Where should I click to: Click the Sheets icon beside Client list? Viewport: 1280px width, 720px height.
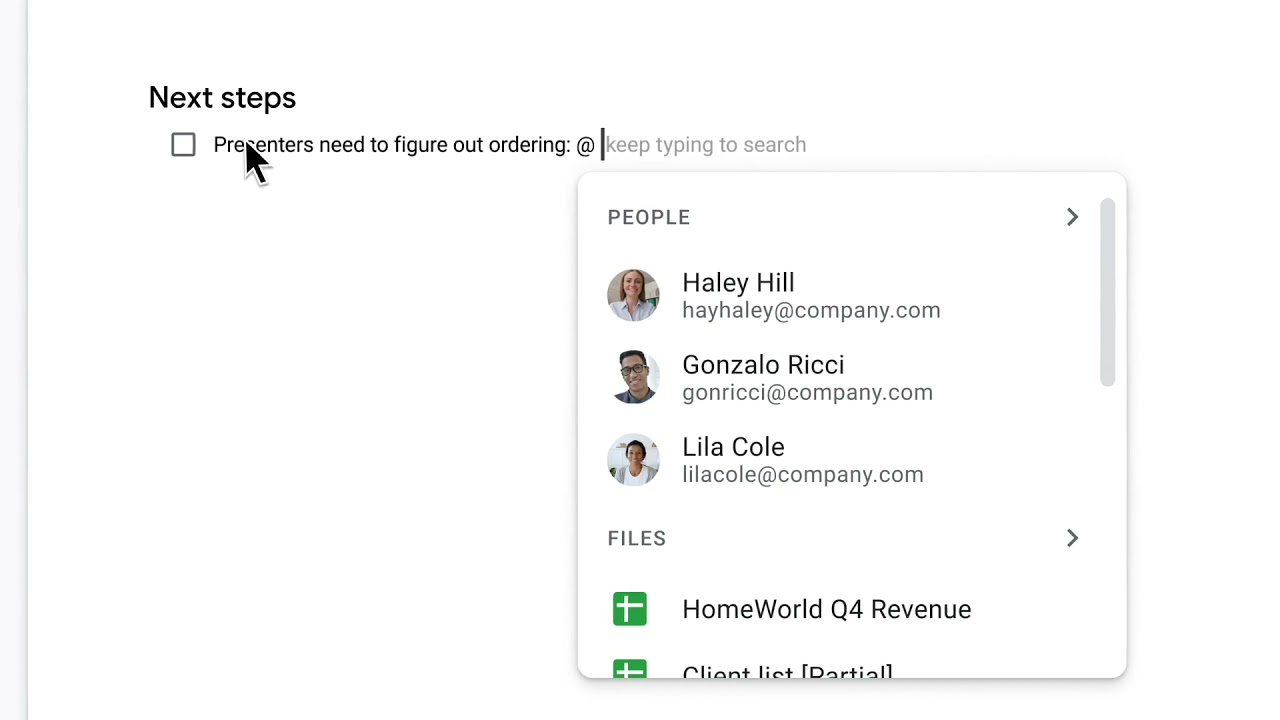[x=630, y=670]
